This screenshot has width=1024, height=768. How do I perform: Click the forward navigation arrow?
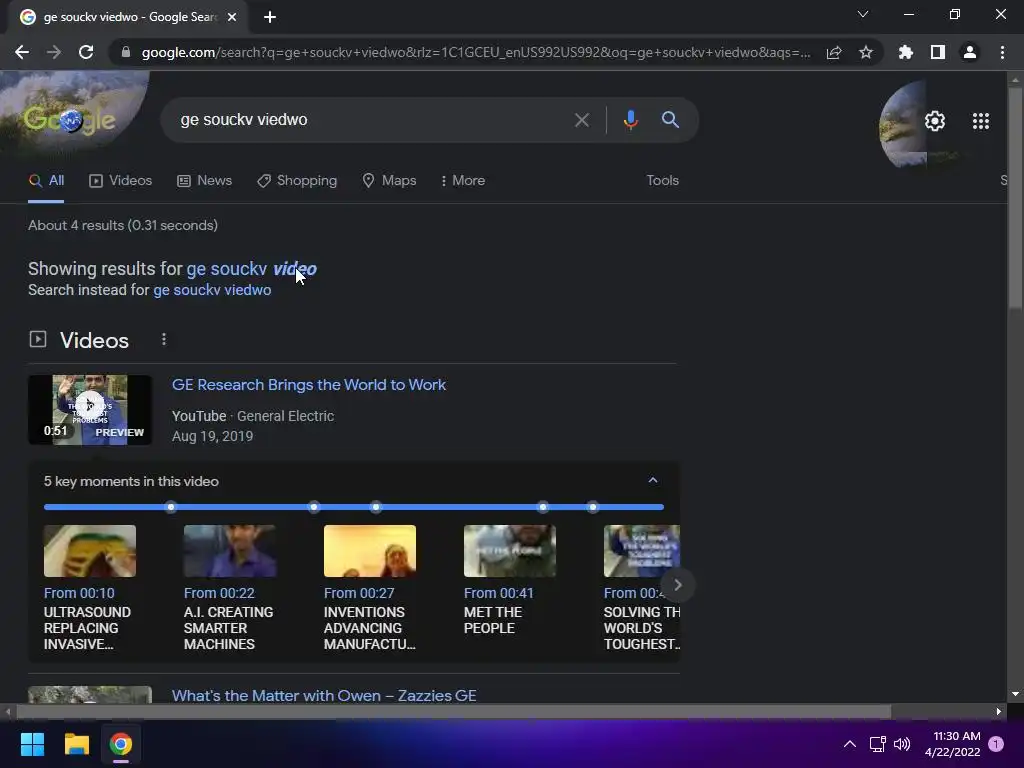click(x=54, y=52)
